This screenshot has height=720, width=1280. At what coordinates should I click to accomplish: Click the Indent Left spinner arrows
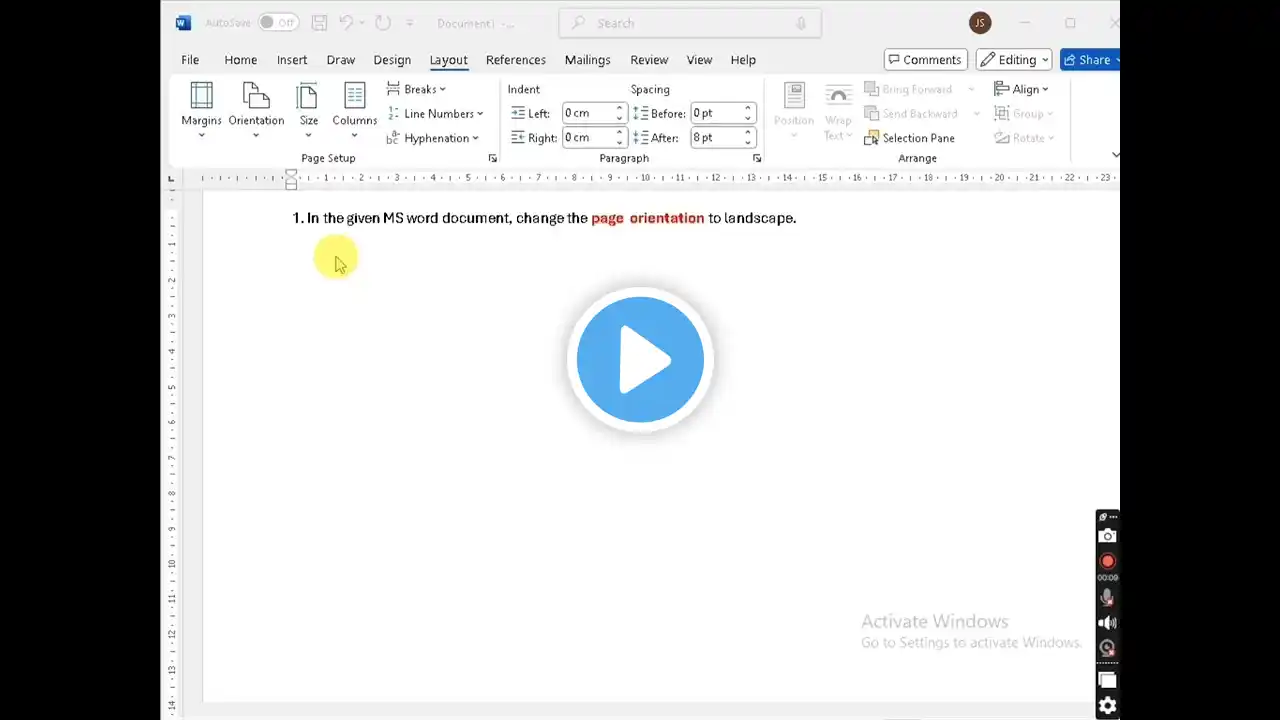pos(620,113)
